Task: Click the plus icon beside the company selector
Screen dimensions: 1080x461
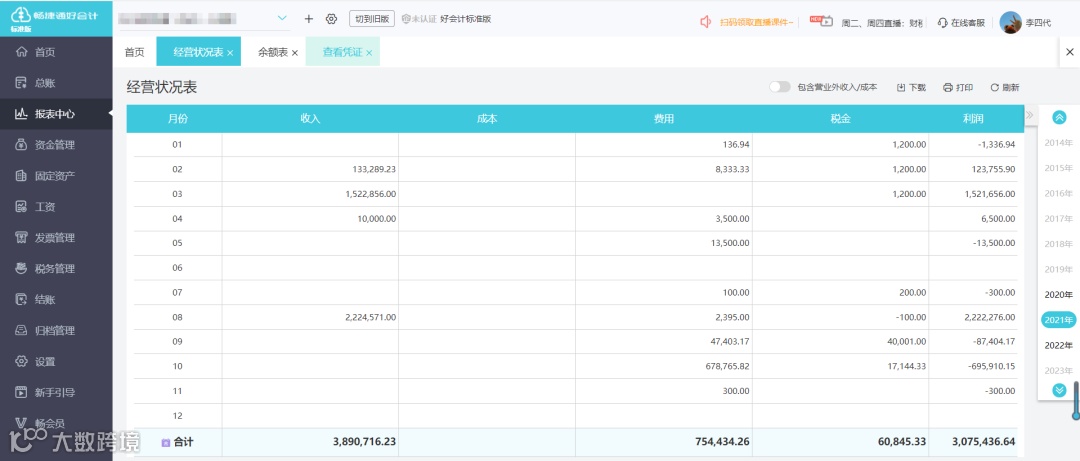Action: click(309, 19)
